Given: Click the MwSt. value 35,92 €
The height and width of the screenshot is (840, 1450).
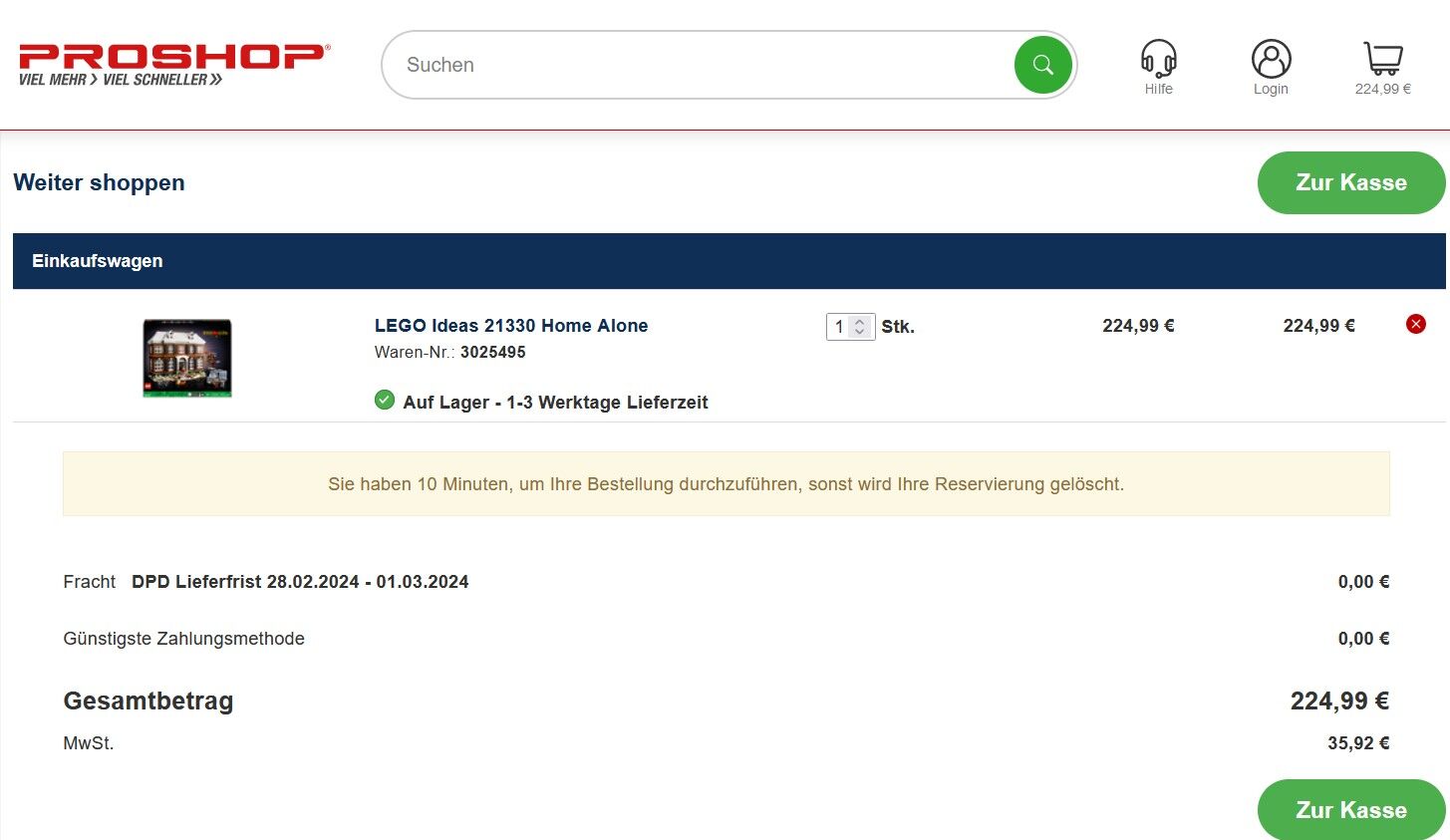Looking at the screenshot, I should [1358, 743].
